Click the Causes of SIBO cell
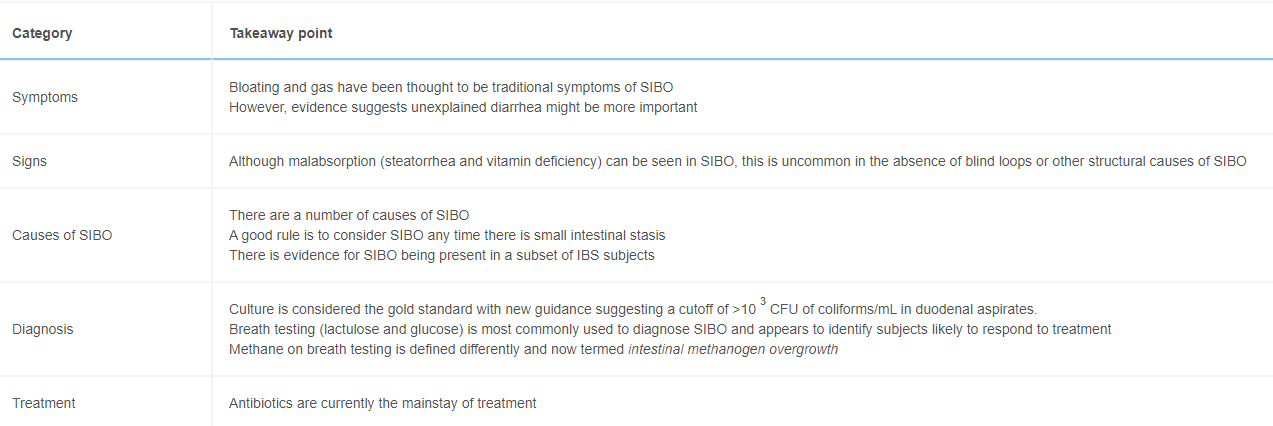 click(x=62, y=235)
